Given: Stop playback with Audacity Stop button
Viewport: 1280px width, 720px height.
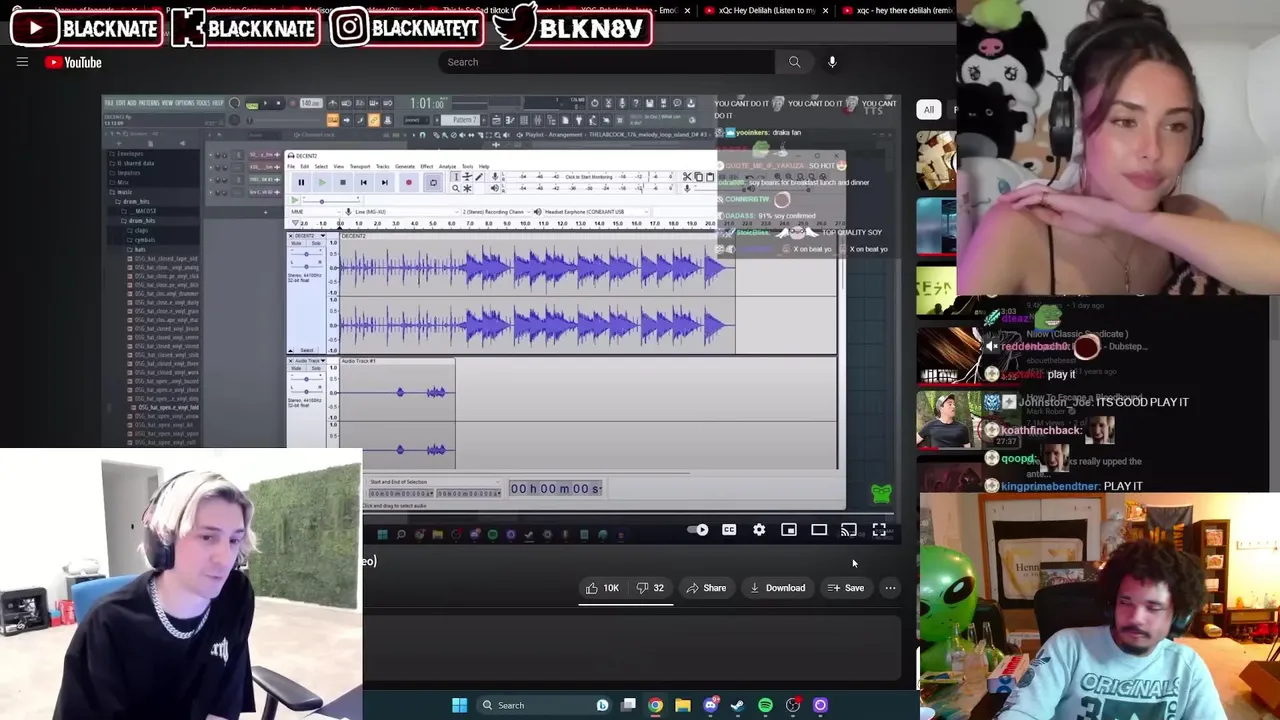Looking at the screenshot, I should (343, 182).
